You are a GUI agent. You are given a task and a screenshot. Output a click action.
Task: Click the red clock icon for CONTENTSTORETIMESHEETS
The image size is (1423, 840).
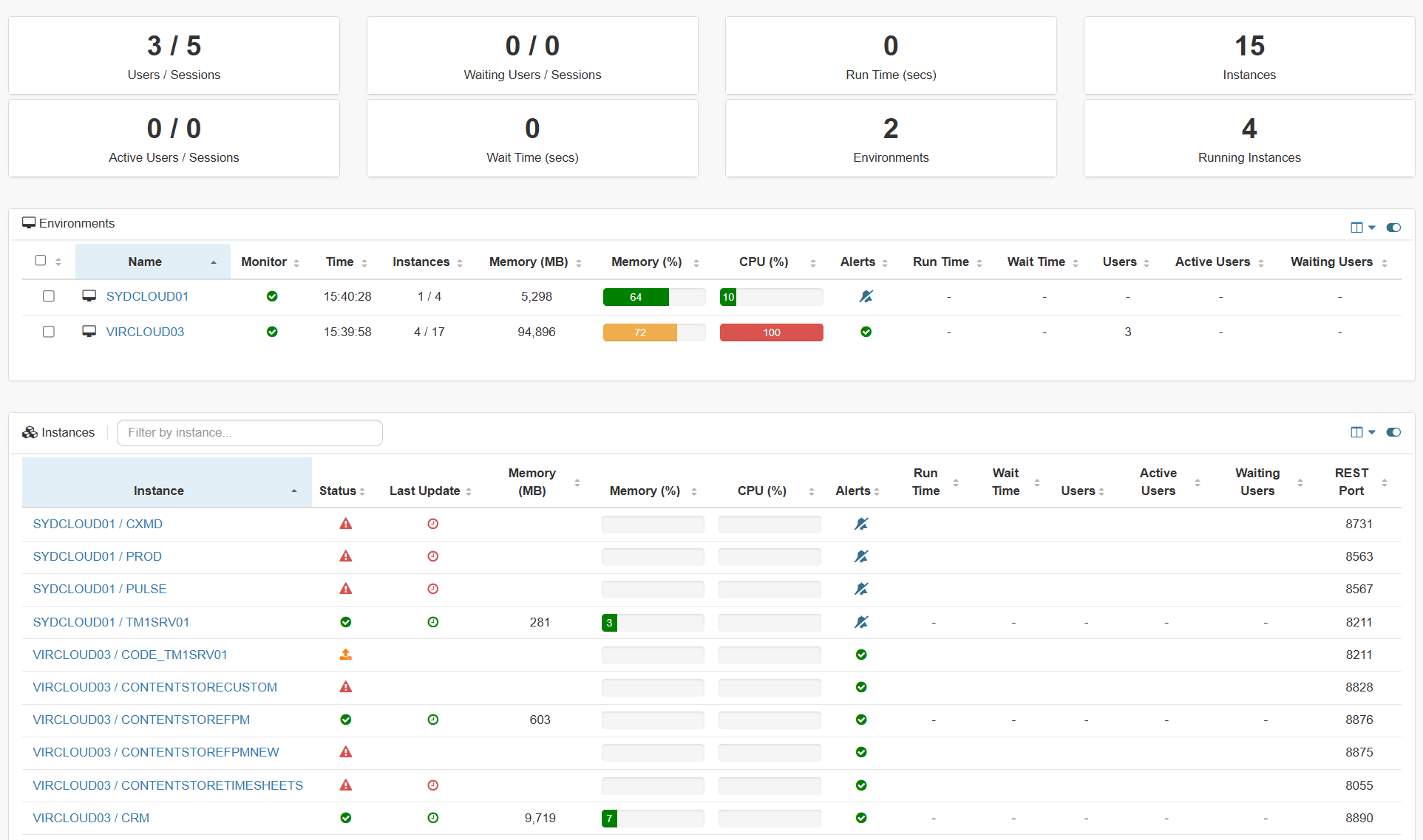pos(433,785)
